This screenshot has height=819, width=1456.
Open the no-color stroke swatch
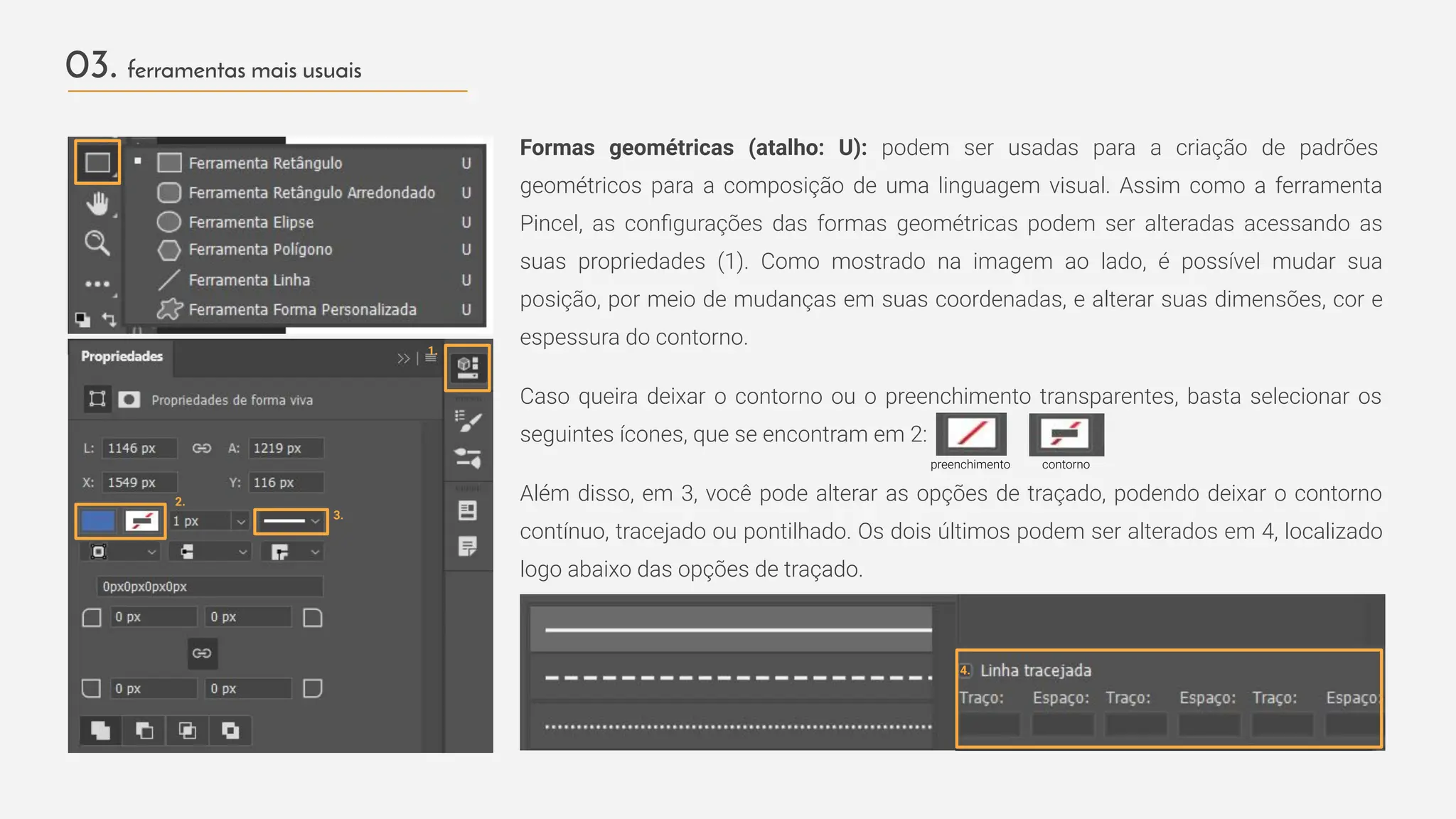[x=141, y=521]
